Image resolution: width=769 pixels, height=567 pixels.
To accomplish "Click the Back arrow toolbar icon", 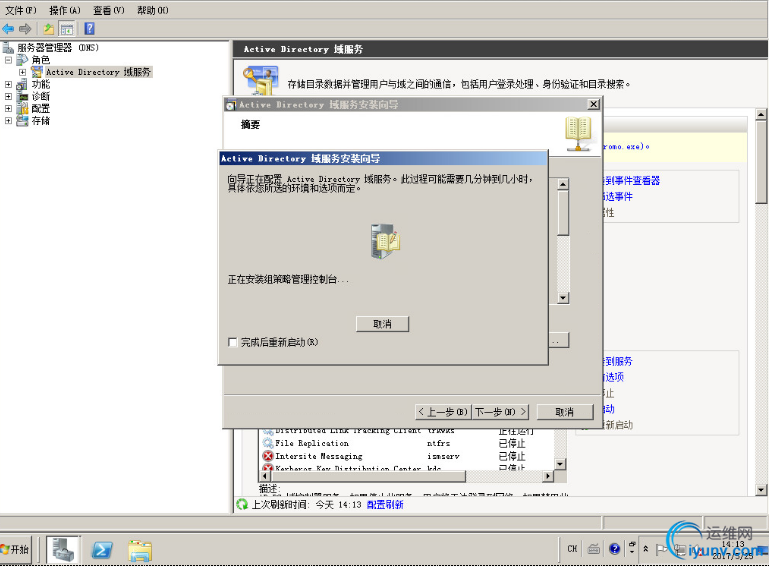I will [x=8, y=29].
